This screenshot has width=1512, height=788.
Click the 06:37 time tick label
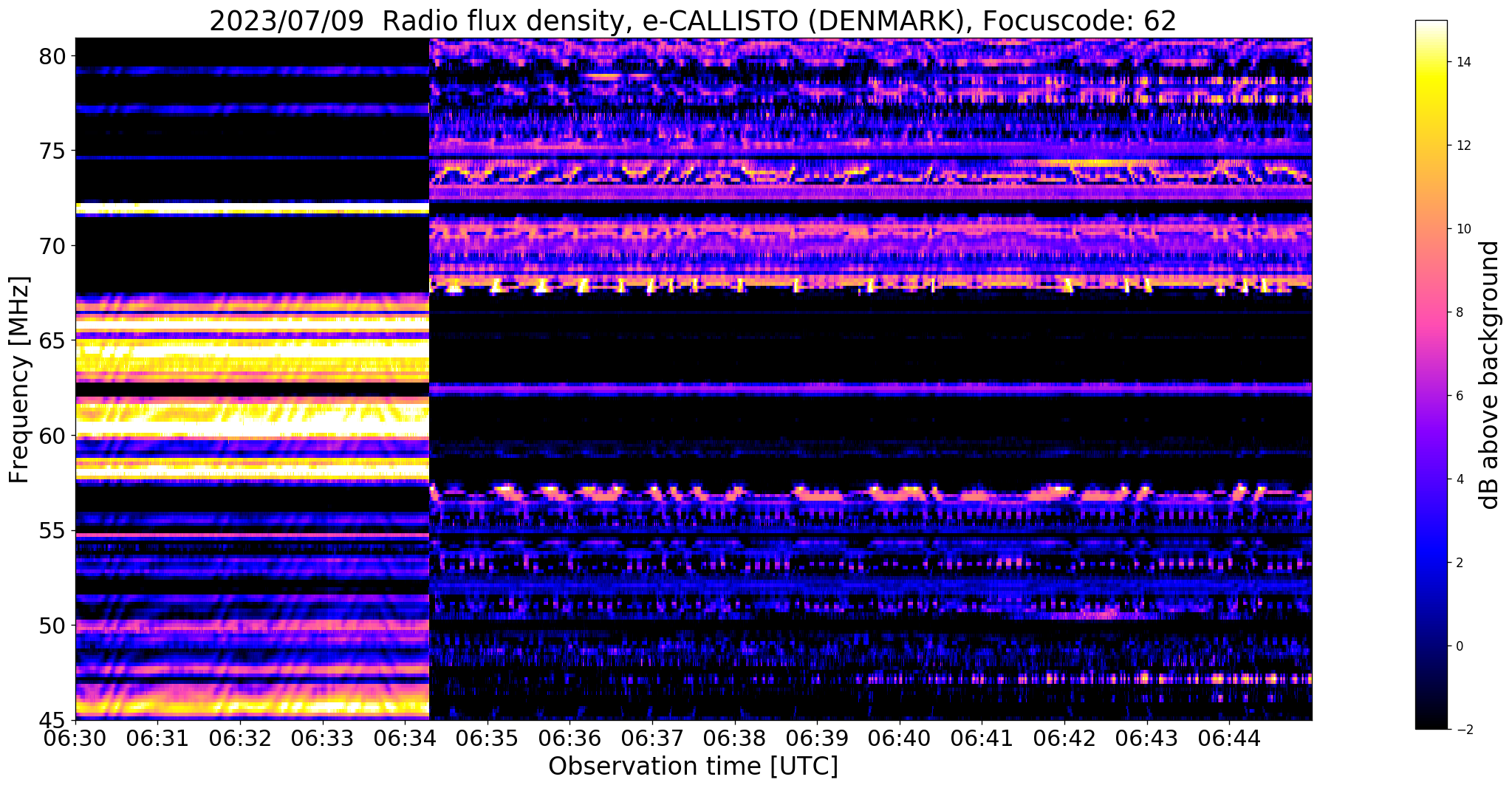tap(652, 737)
